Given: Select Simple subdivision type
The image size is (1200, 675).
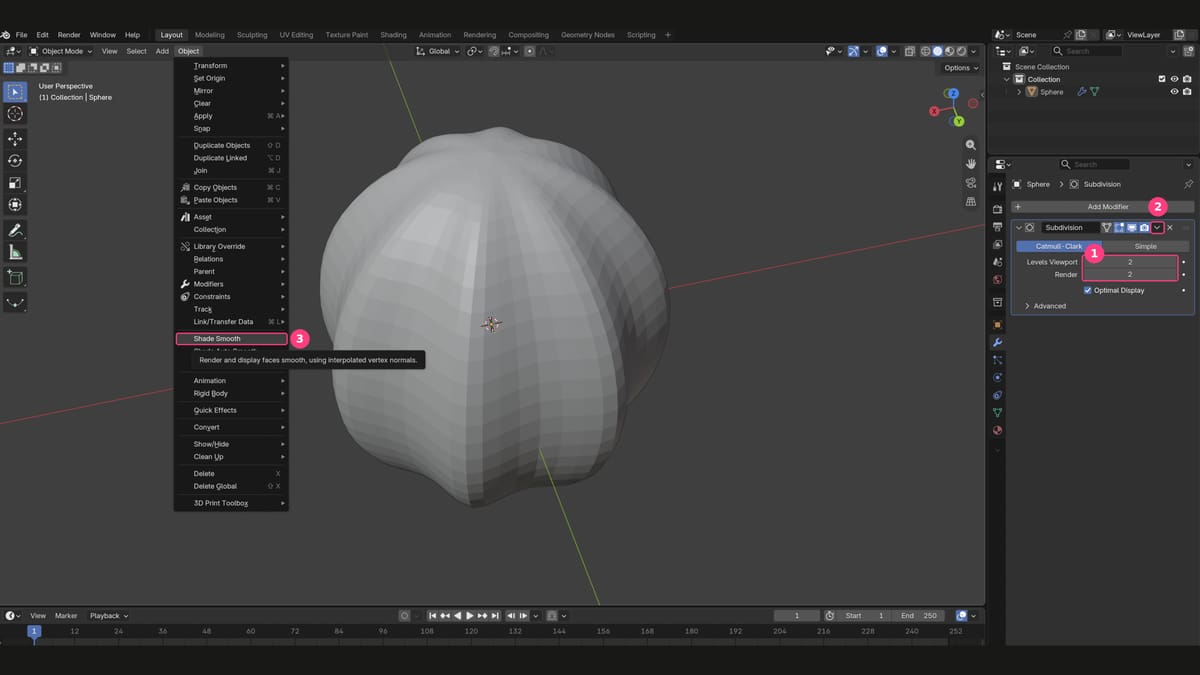Looking at the screenshot, I should click(x=1145, y=246).
